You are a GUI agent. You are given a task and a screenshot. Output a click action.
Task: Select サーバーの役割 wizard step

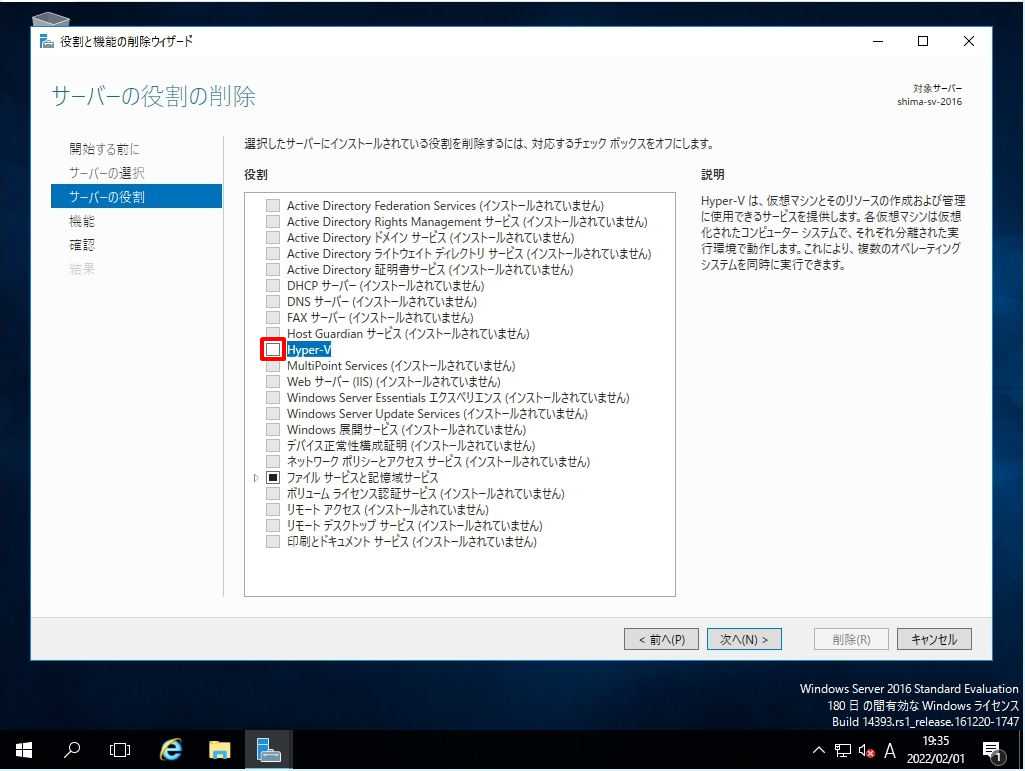click(x=137, y=196)
